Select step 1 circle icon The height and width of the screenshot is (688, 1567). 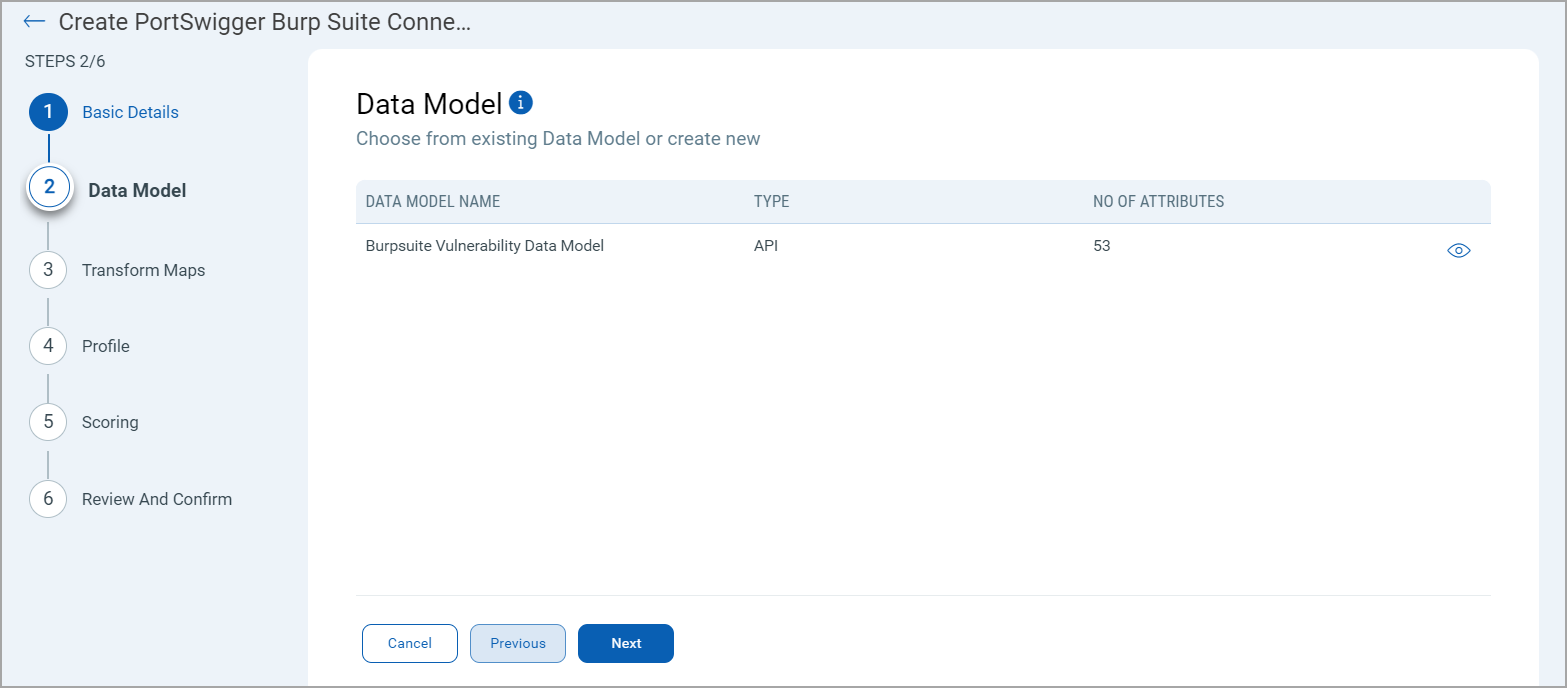pos(48,112)
